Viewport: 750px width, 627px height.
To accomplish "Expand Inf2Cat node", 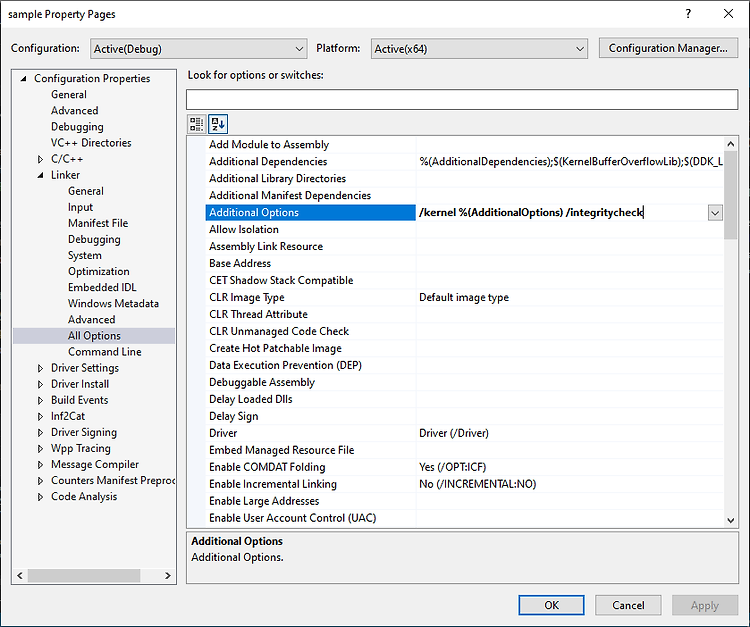I will tap(40, 417).
